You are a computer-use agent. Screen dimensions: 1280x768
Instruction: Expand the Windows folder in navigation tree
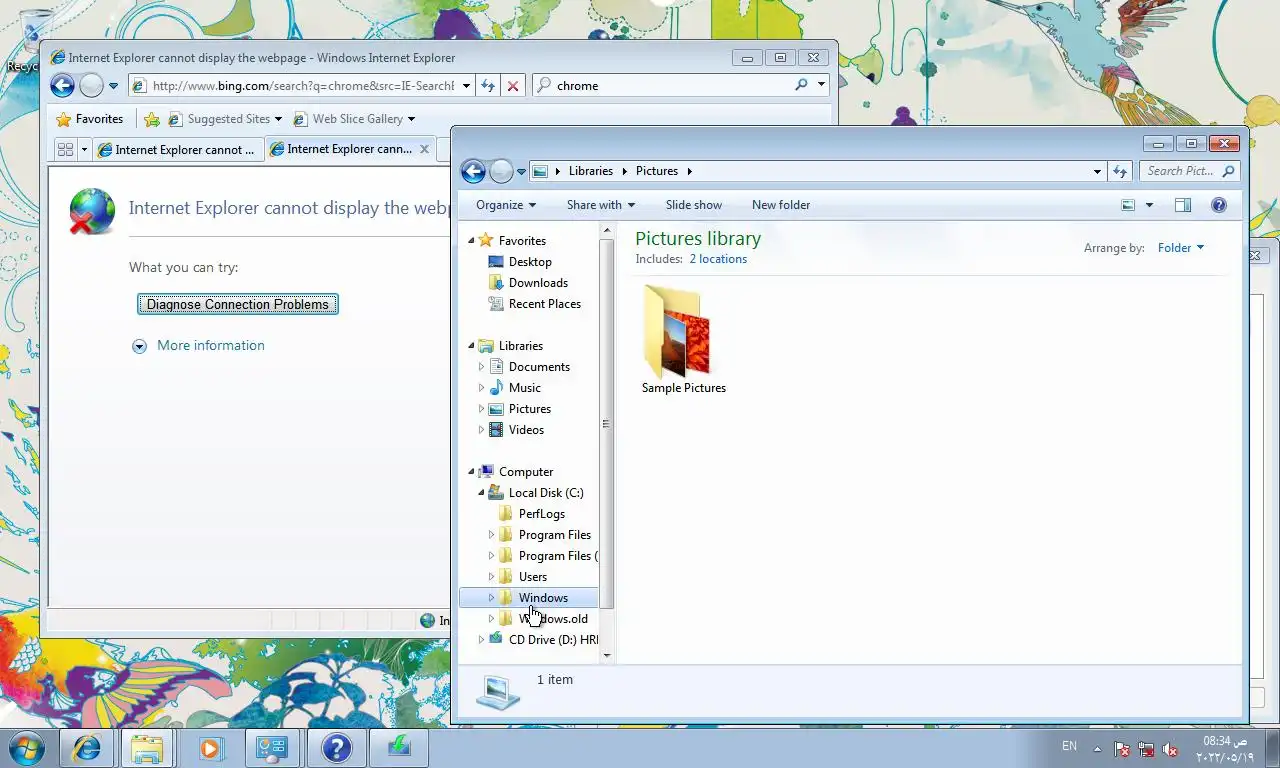tap(491, 598)
